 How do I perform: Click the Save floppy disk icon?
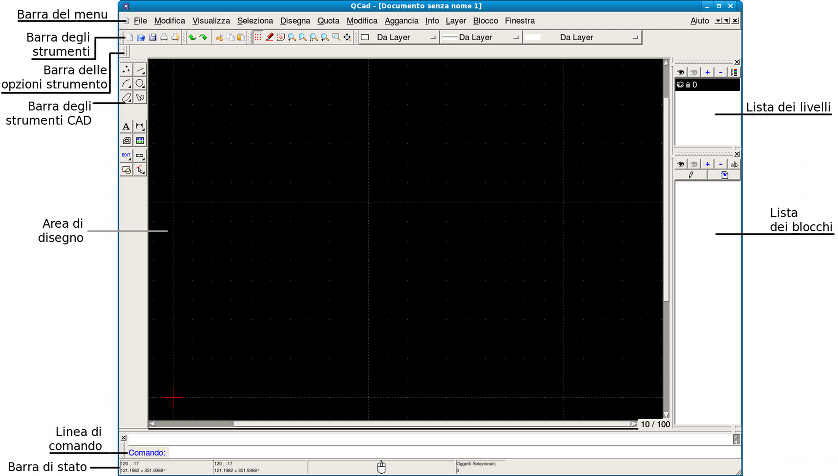(x=152, y=37)
